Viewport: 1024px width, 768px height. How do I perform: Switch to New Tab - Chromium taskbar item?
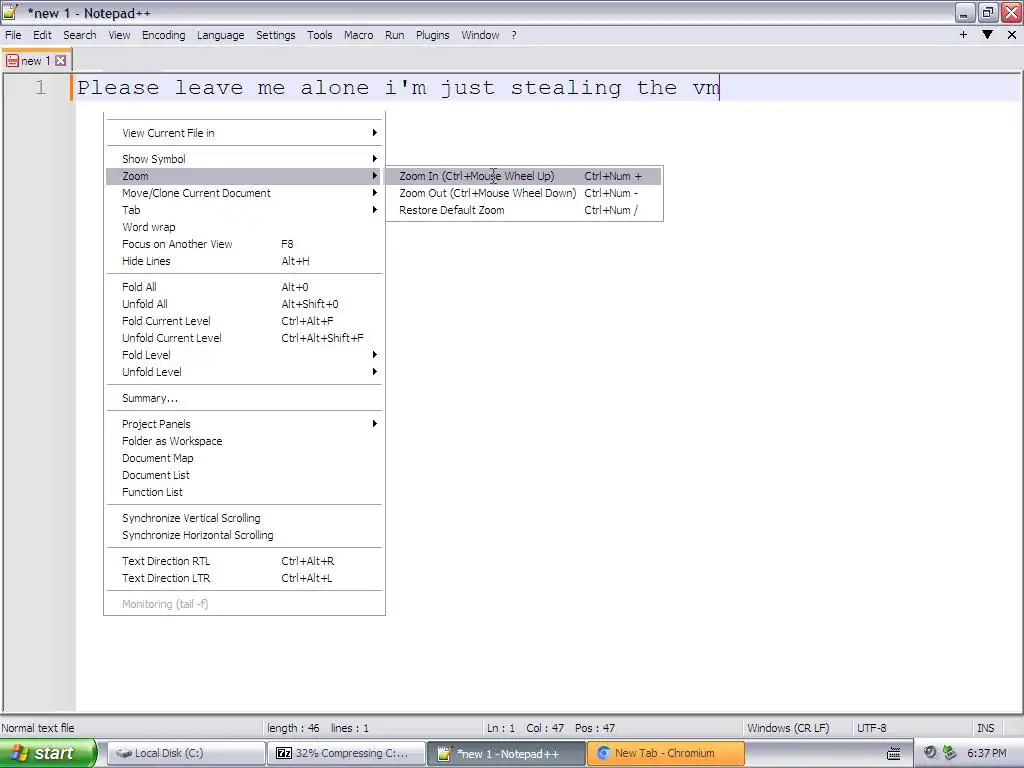(x=665, y=753)
